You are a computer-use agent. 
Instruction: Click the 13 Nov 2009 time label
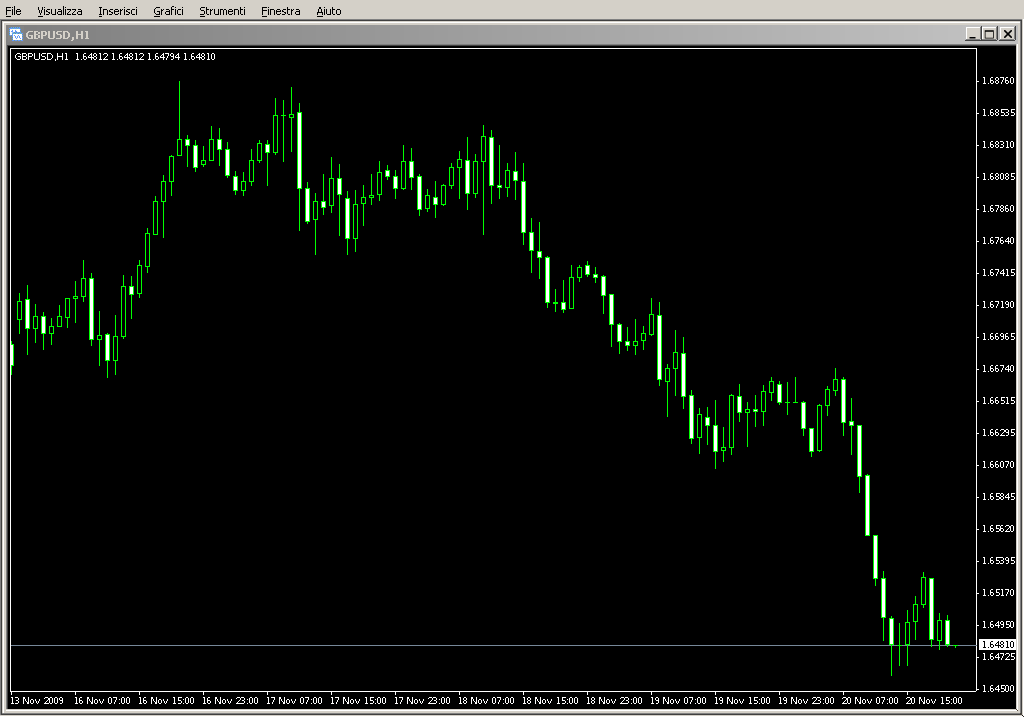pyautogui.click(x=37, y=701)
